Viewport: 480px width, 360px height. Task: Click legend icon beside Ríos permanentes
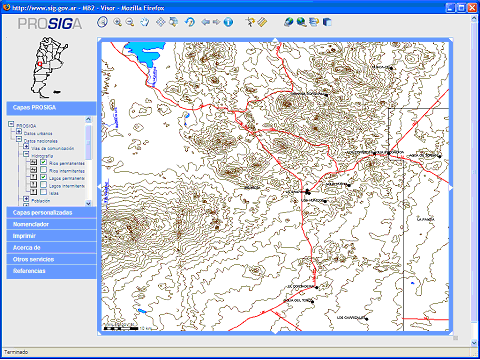33,162
